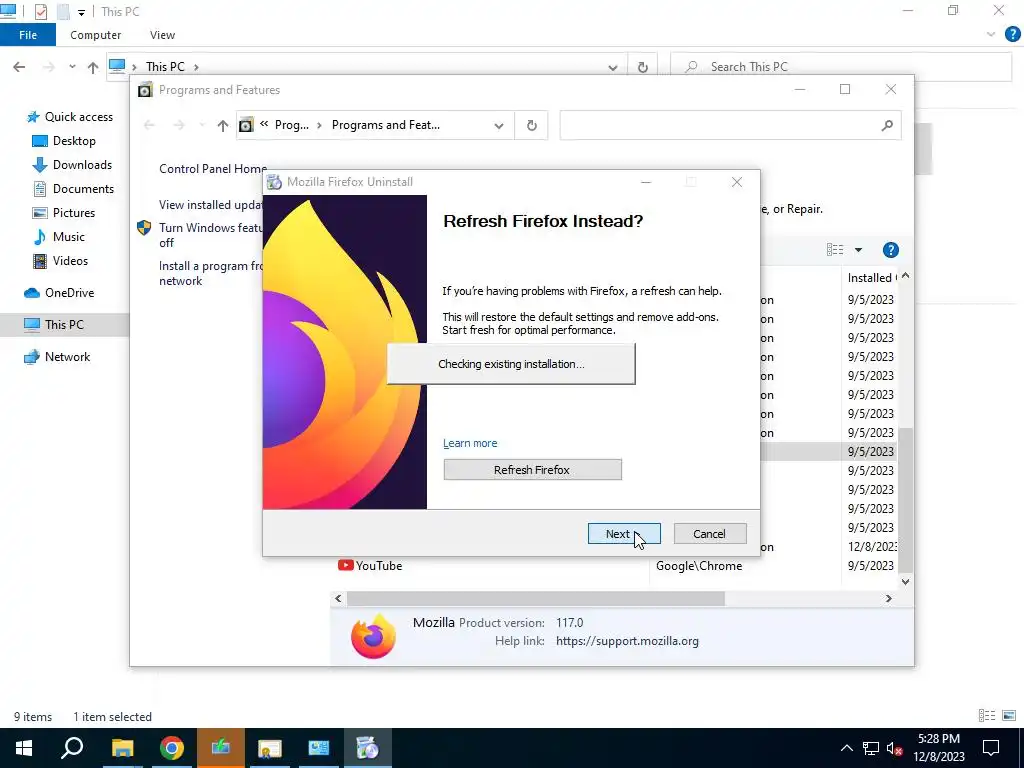This screenshot has height=768, width=1024.
Task: Click the help icon in This PC ribbon
Action: coord(1012,35)
